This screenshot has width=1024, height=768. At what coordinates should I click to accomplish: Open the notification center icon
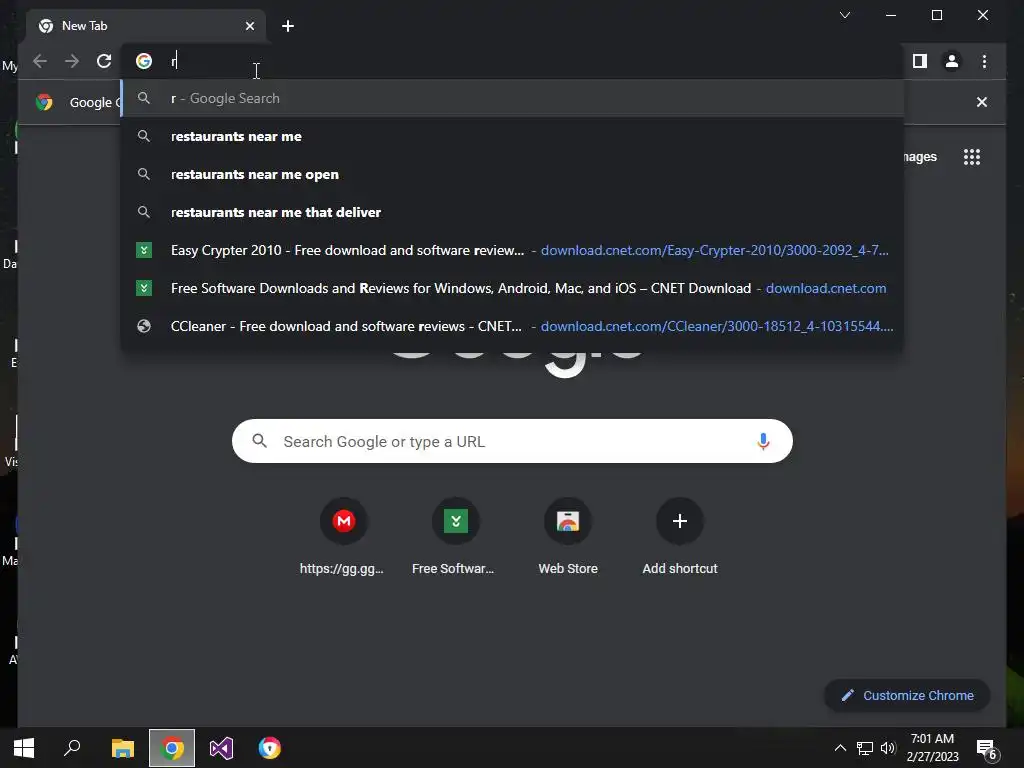[986, 749]
